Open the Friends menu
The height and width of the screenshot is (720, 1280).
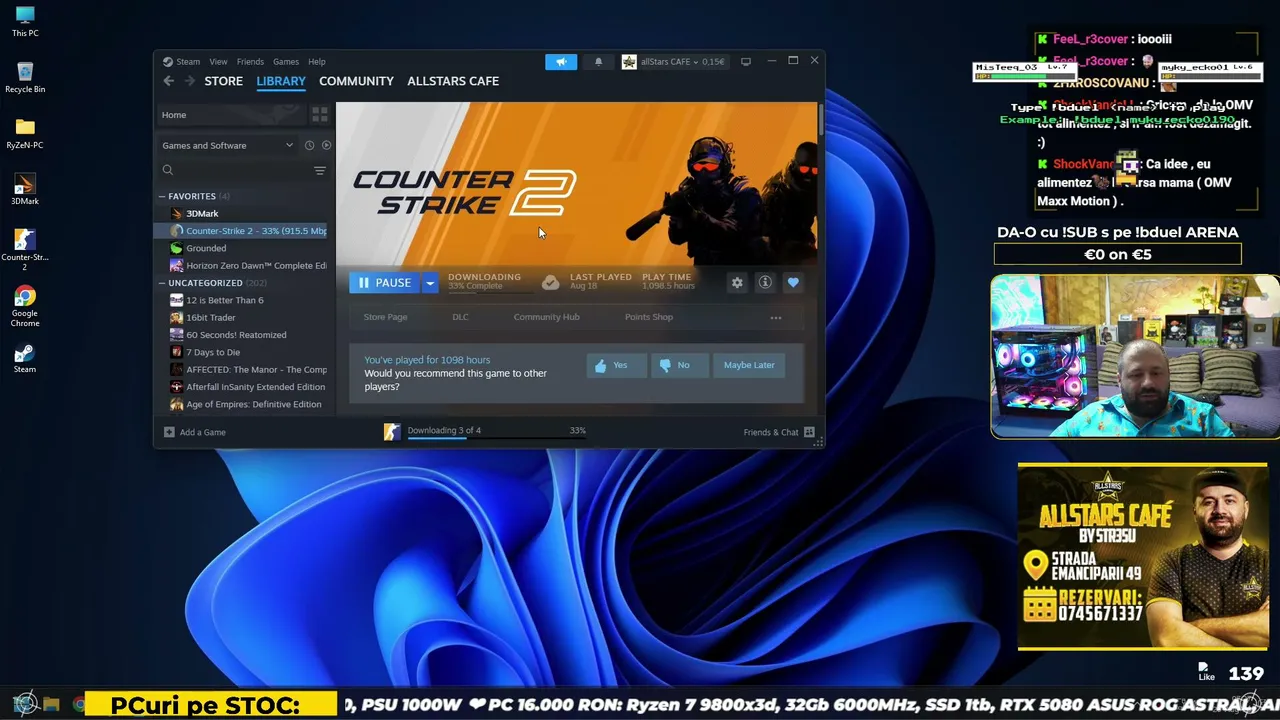click(250, 62)
